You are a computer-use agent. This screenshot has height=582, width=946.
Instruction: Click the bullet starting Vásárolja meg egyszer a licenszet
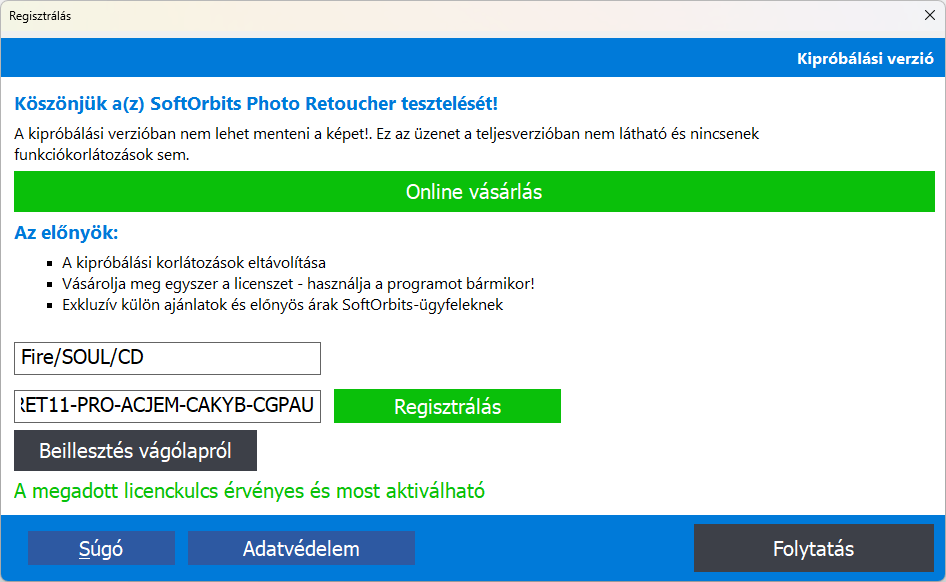[x=298, y=284]
